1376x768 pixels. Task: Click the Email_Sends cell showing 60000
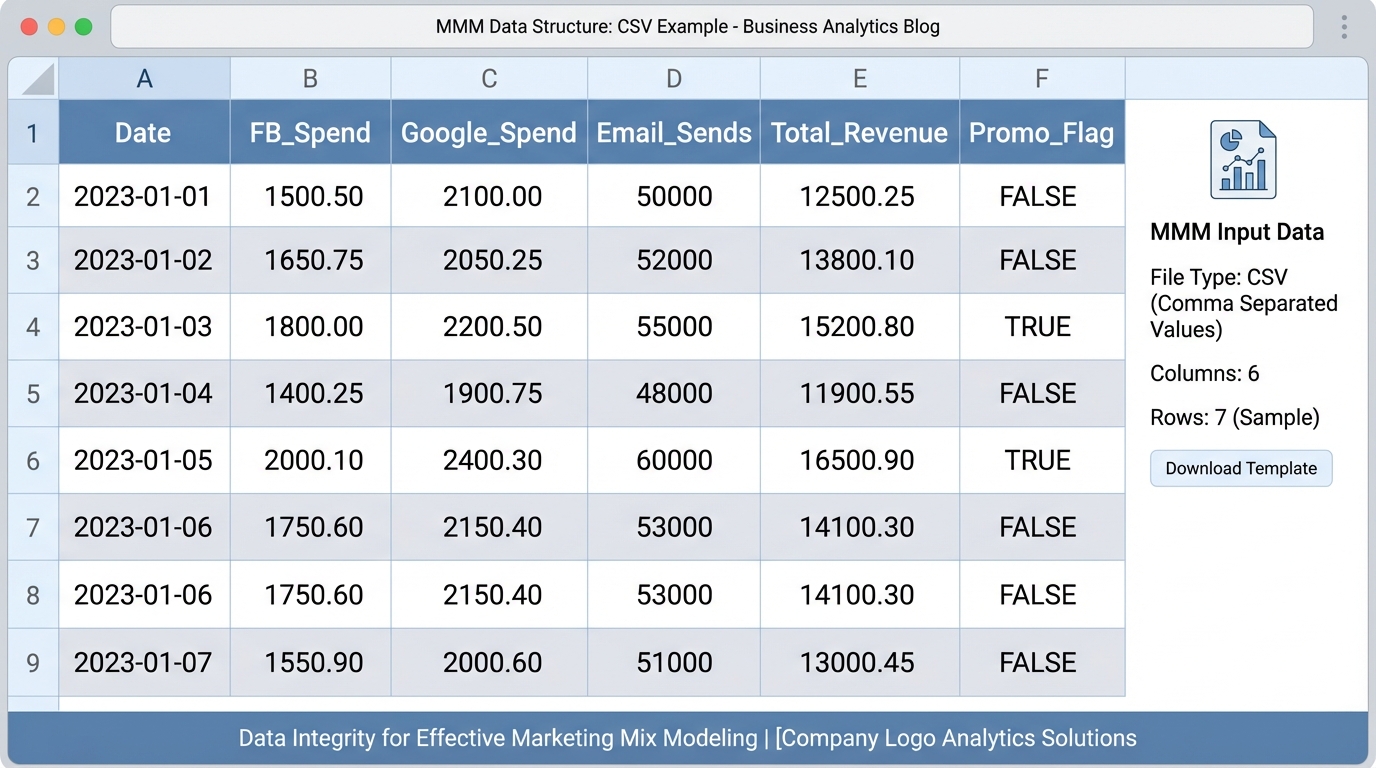674,460
